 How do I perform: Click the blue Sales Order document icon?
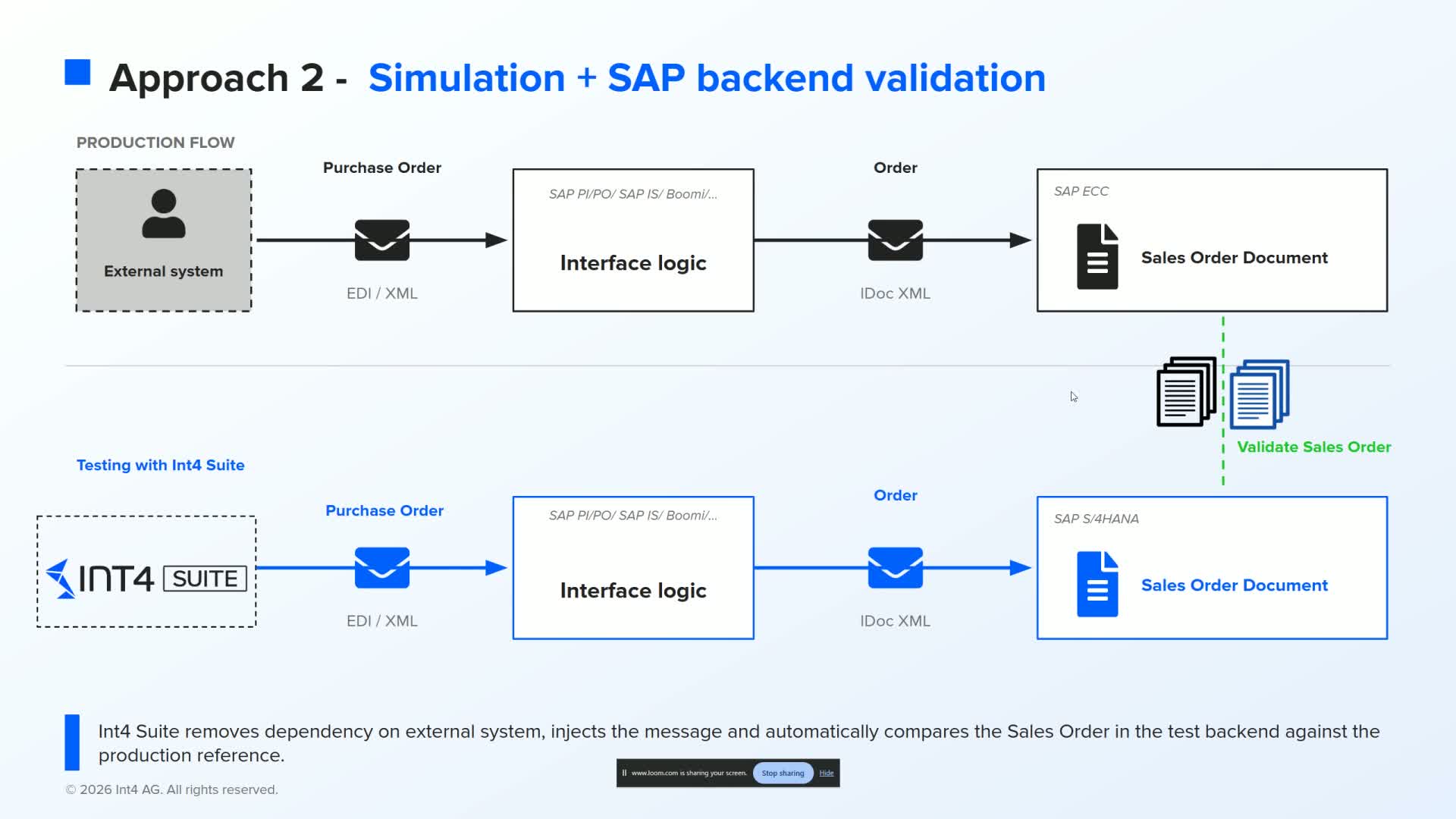tap(1097, 584)
